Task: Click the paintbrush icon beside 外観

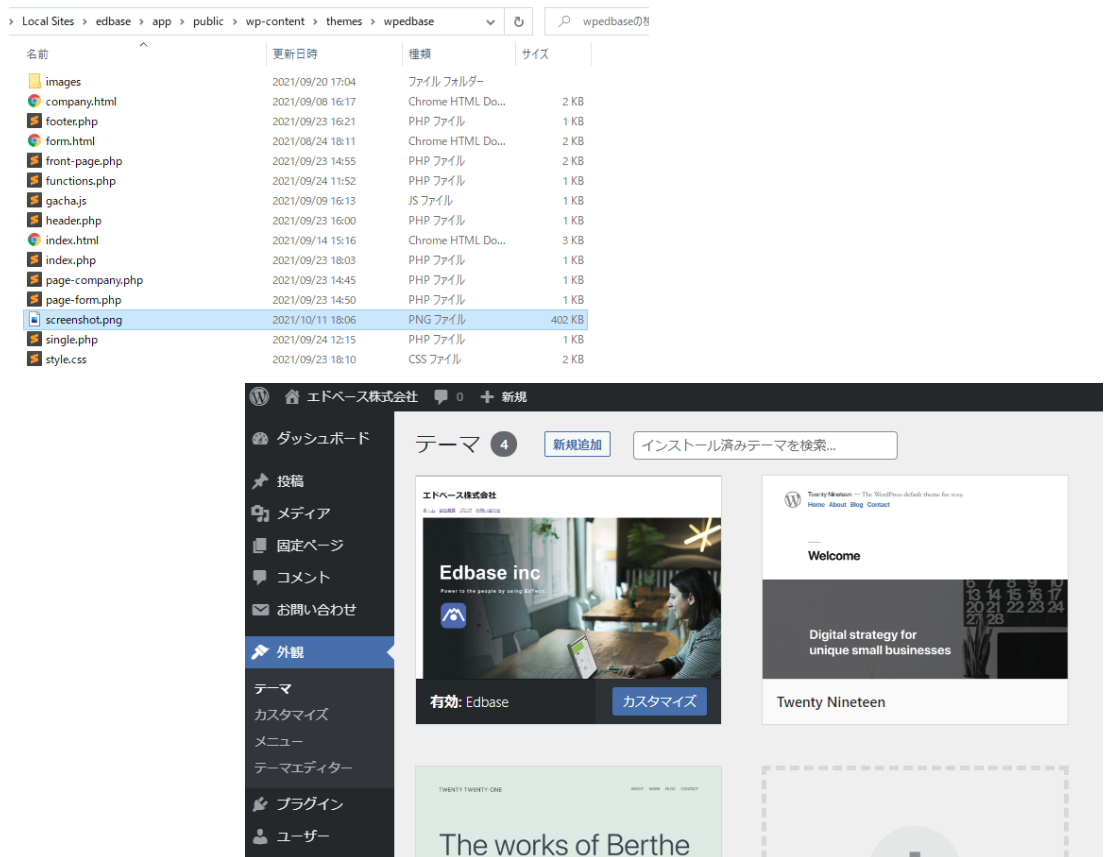Action: coord(261,651)
